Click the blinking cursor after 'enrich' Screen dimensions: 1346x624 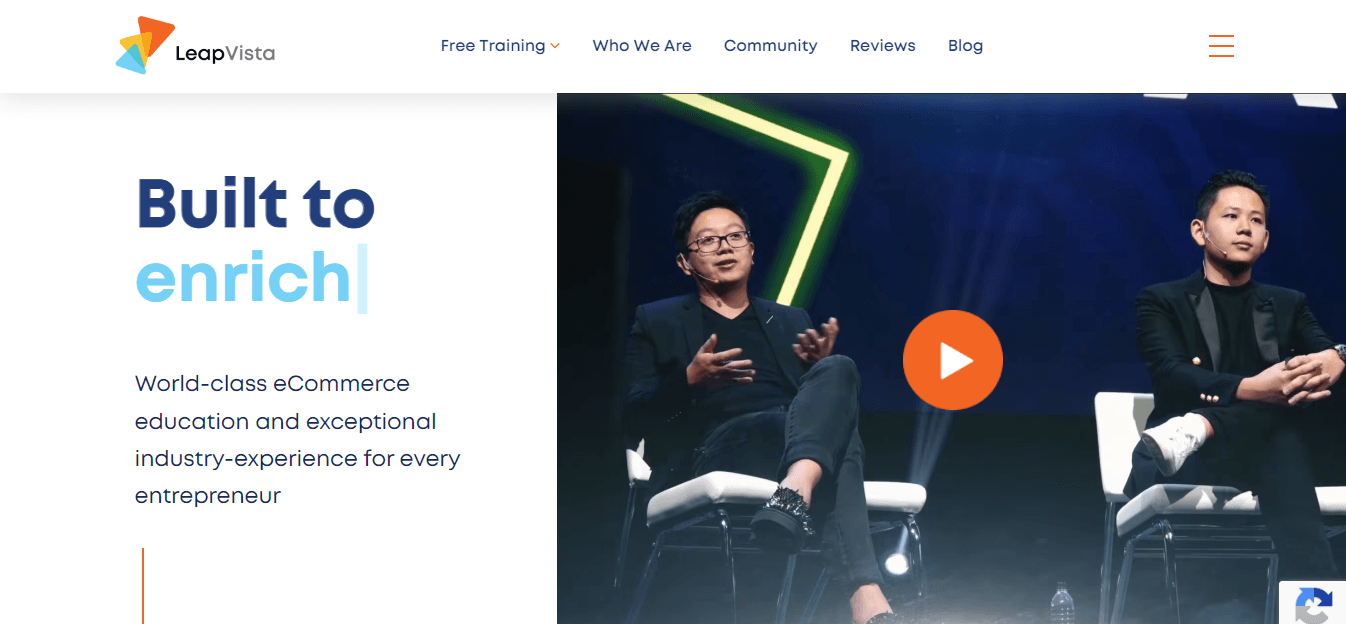point(362,278)
